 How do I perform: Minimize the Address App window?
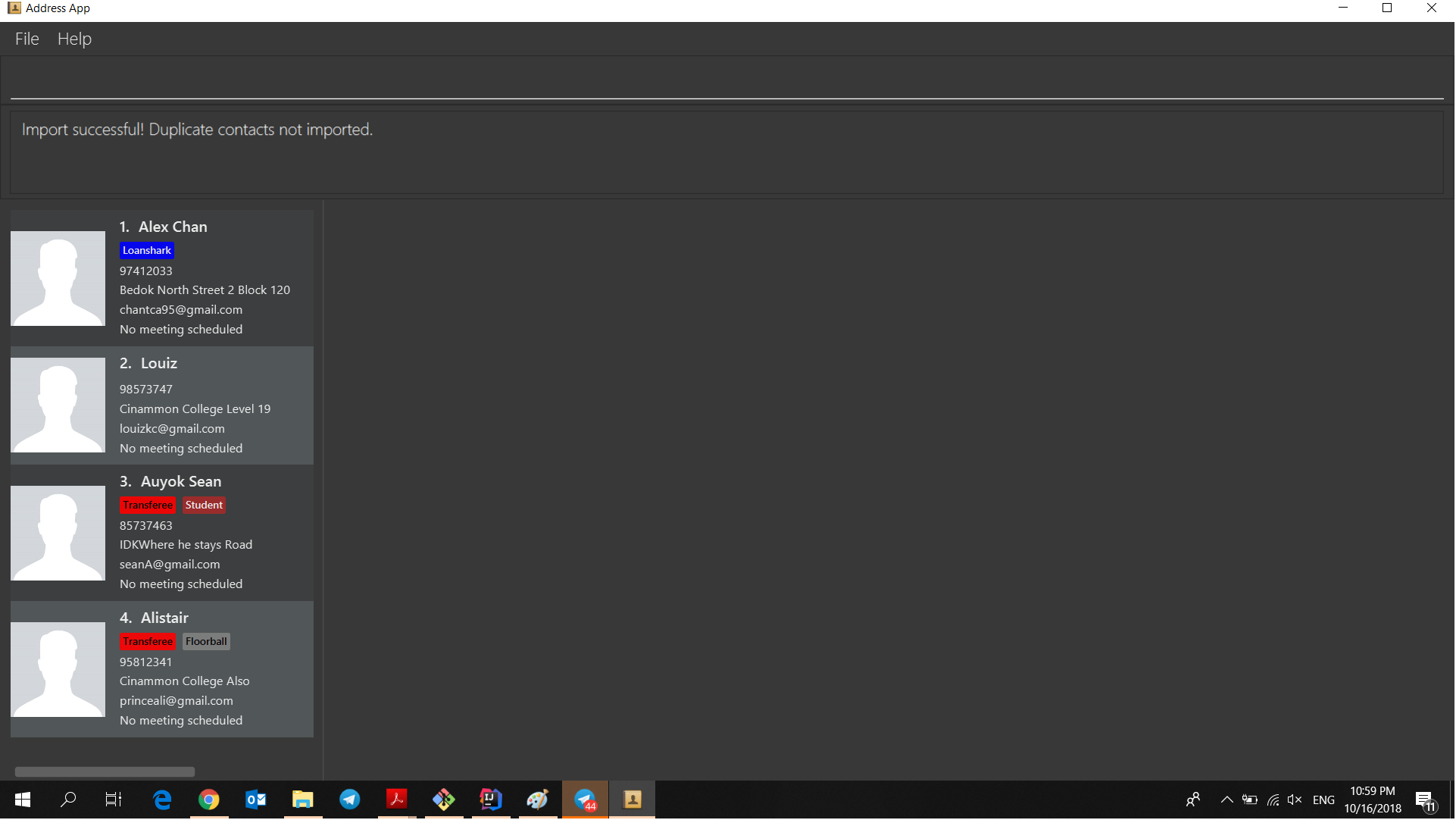[1344, 8]
